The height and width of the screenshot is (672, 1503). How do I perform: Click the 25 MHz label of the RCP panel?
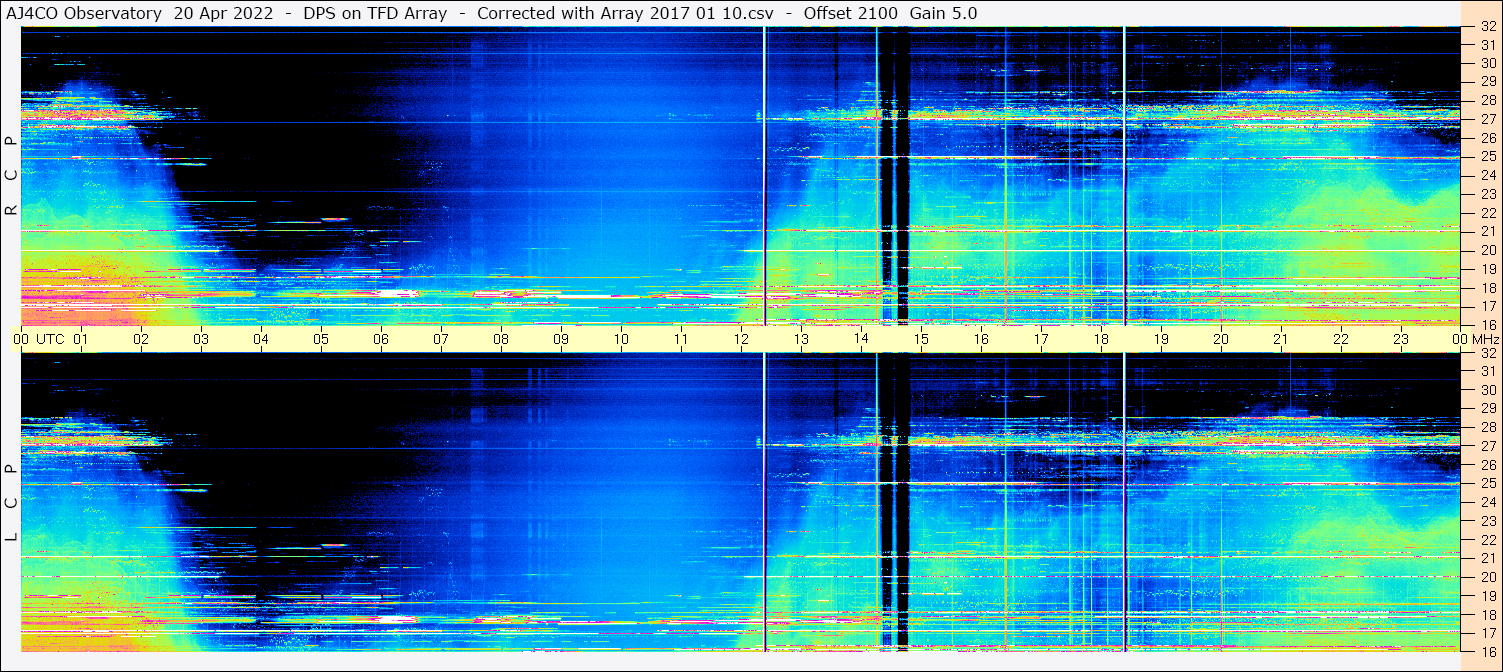pyautogui.click(x=1488, y=157)
